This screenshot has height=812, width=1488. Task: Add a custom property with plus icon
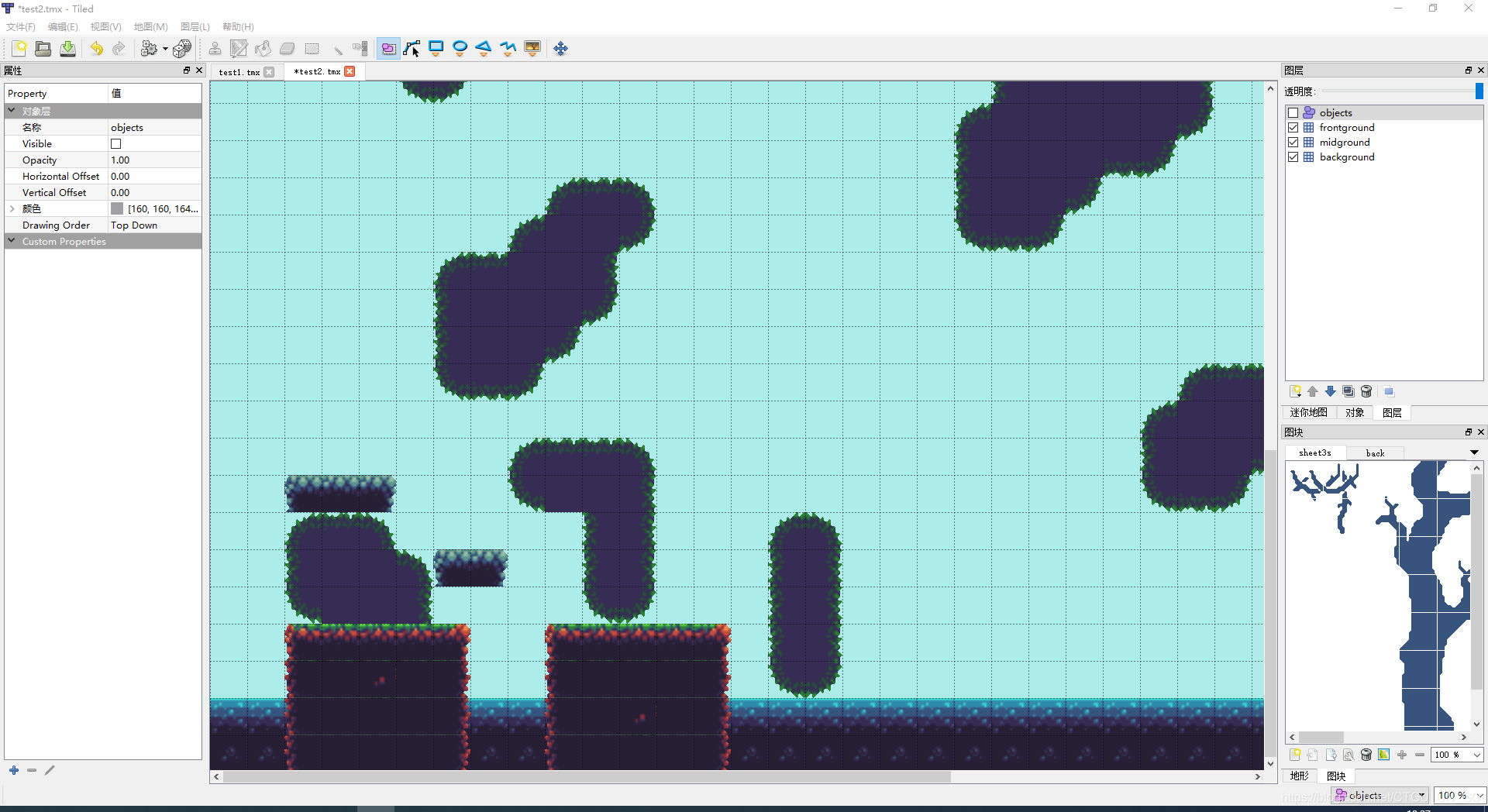tap(14, 770)
